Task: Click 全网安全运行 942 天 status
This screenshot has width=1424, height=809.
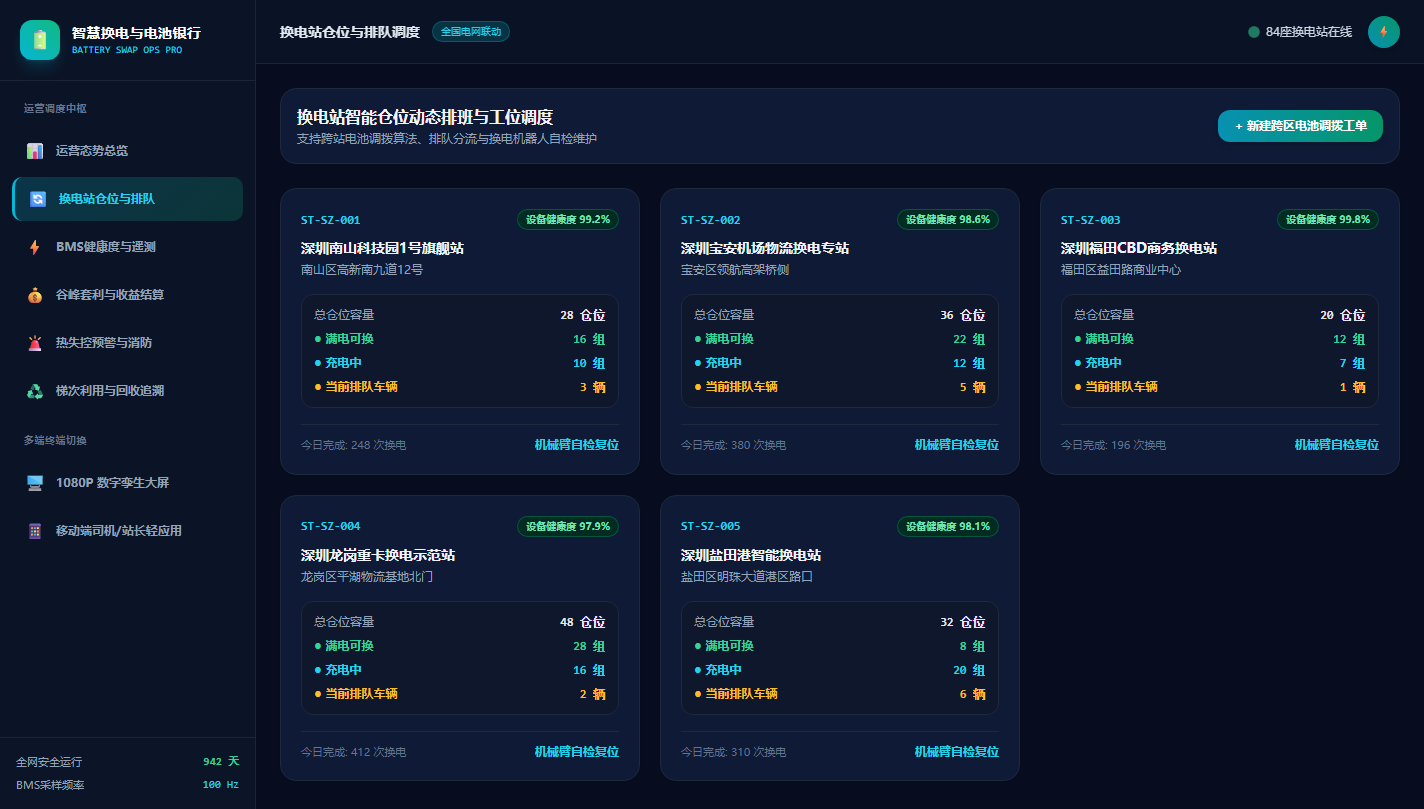Action: 127,762
